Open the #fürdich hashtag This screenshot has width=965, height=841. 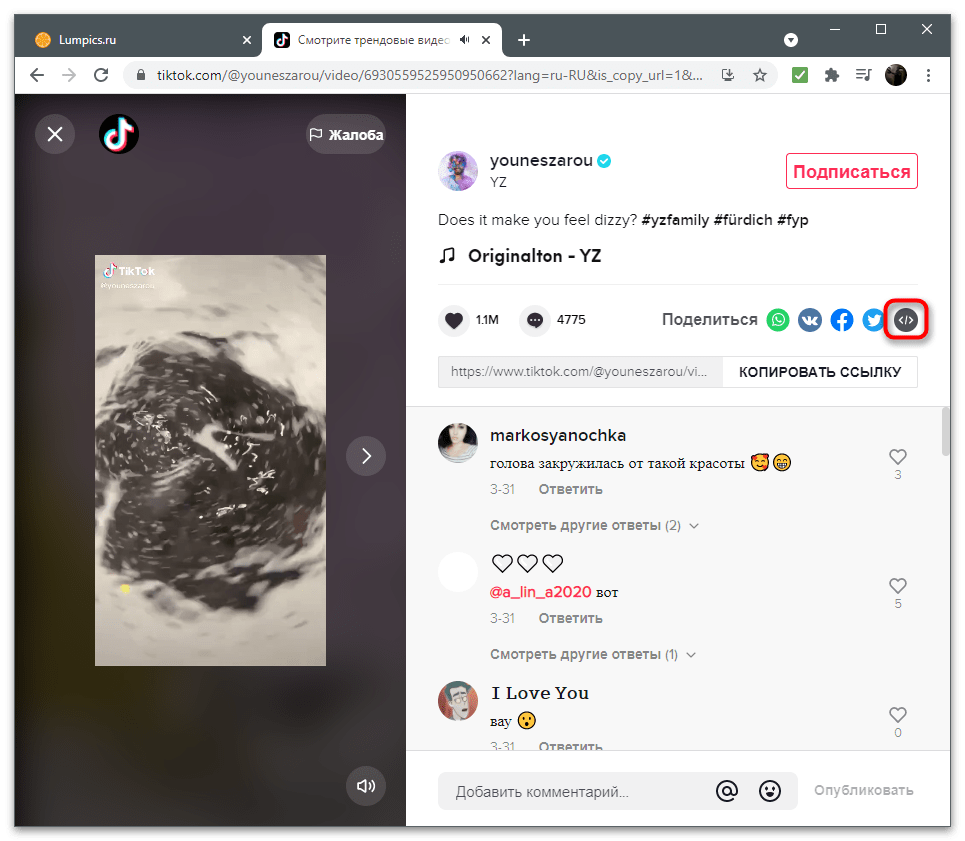[743, 220]
